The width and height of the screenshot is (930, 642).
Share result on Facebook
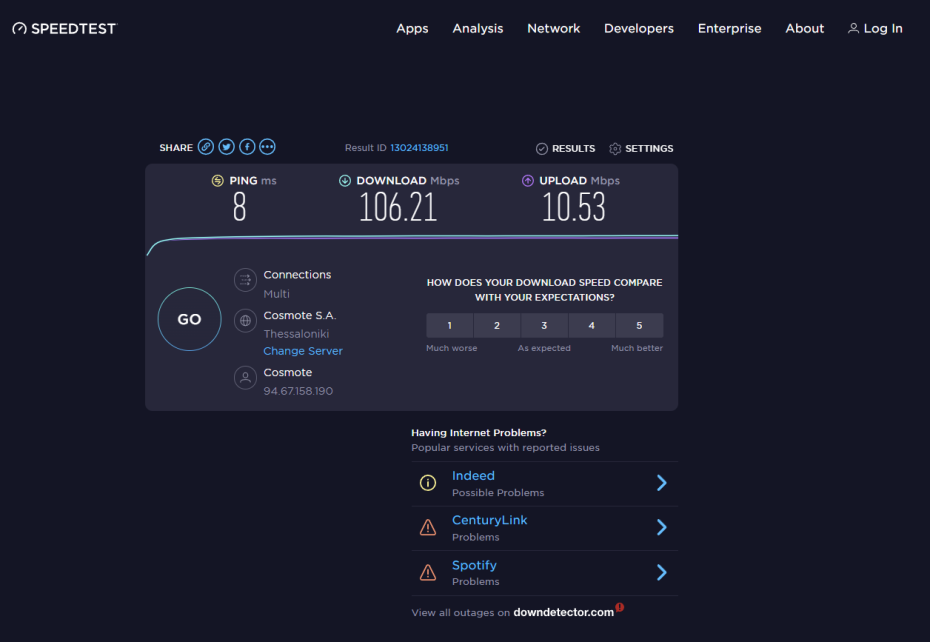(x=247, y=147)
